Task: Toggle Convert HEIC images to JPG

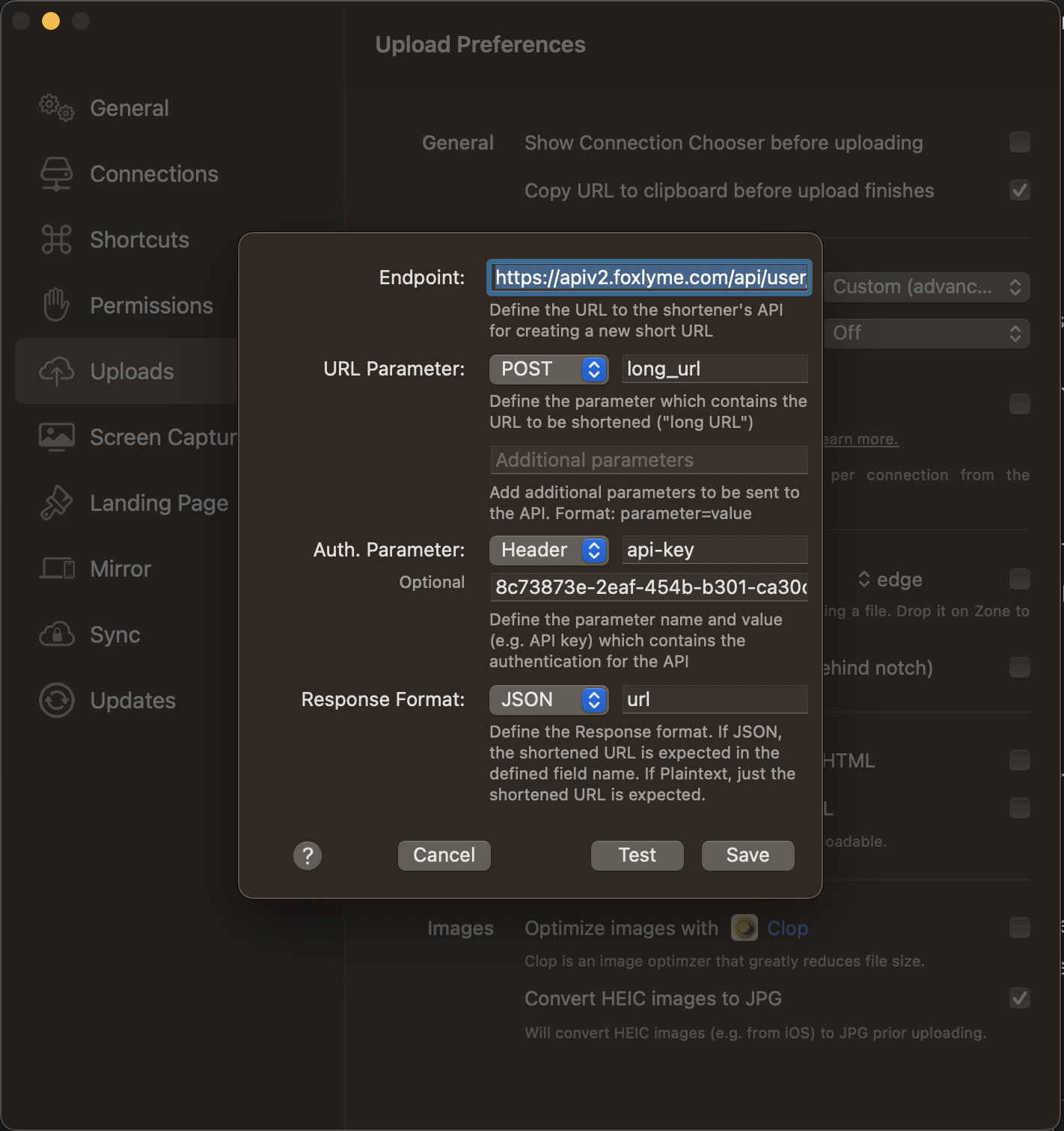Action: (1019, 999)
